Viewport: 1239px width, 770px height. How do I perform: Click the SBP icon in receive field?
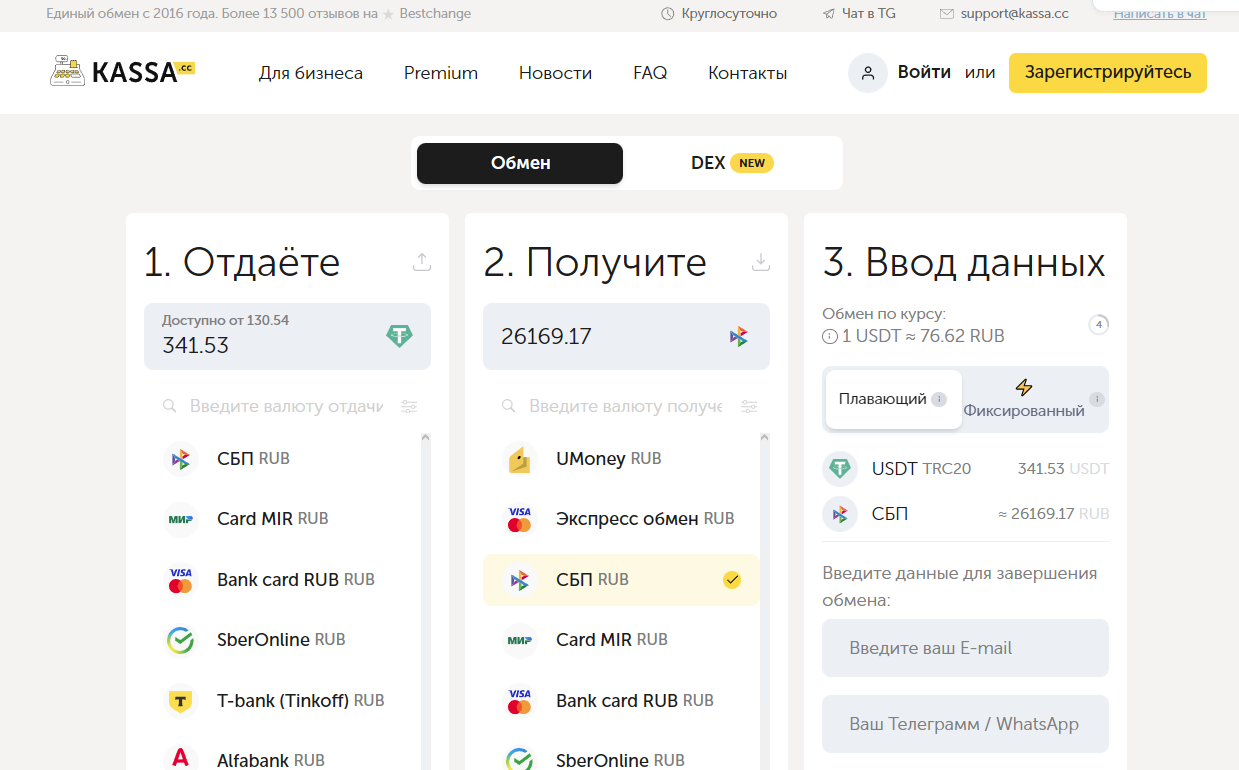tap(738, 337)
